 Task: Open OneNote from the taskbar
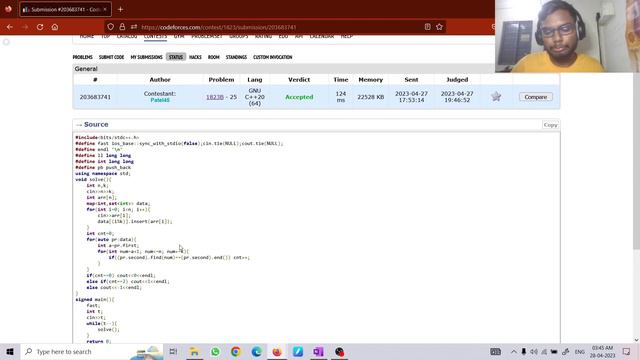[x=318, y=351]
